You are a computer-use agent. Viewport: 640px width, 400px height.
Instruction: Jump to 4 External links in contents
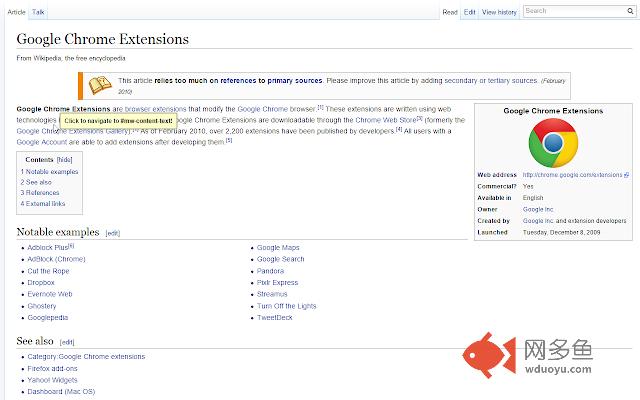(x=43, y=204)
